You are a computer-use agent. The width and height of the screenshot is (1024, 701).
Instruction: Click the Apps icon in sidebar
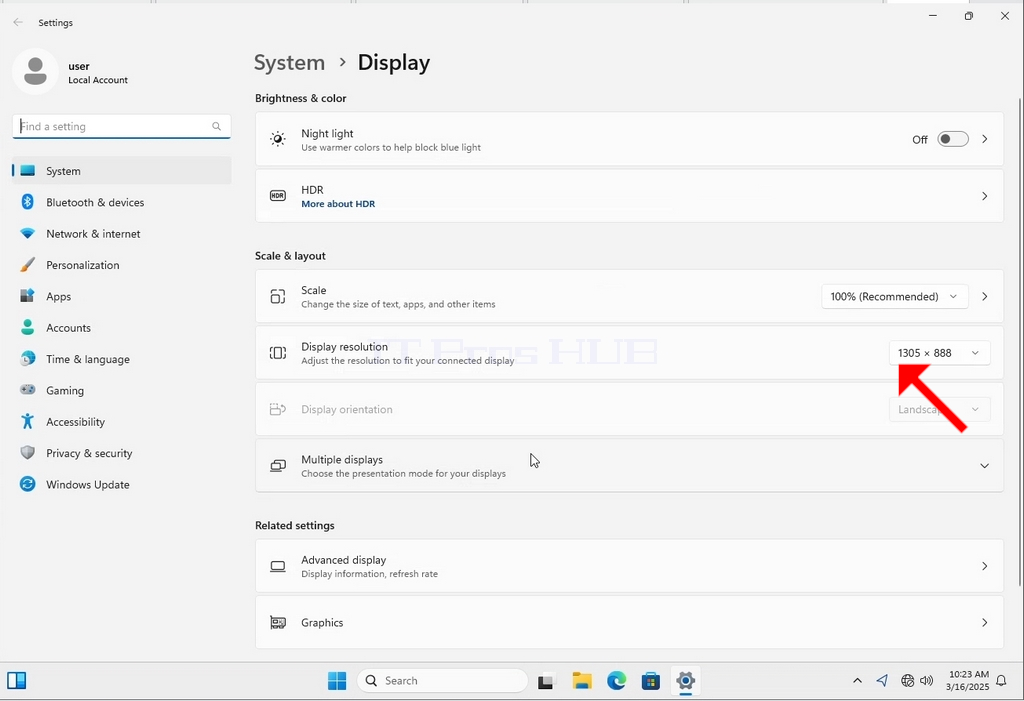point(27,296)
